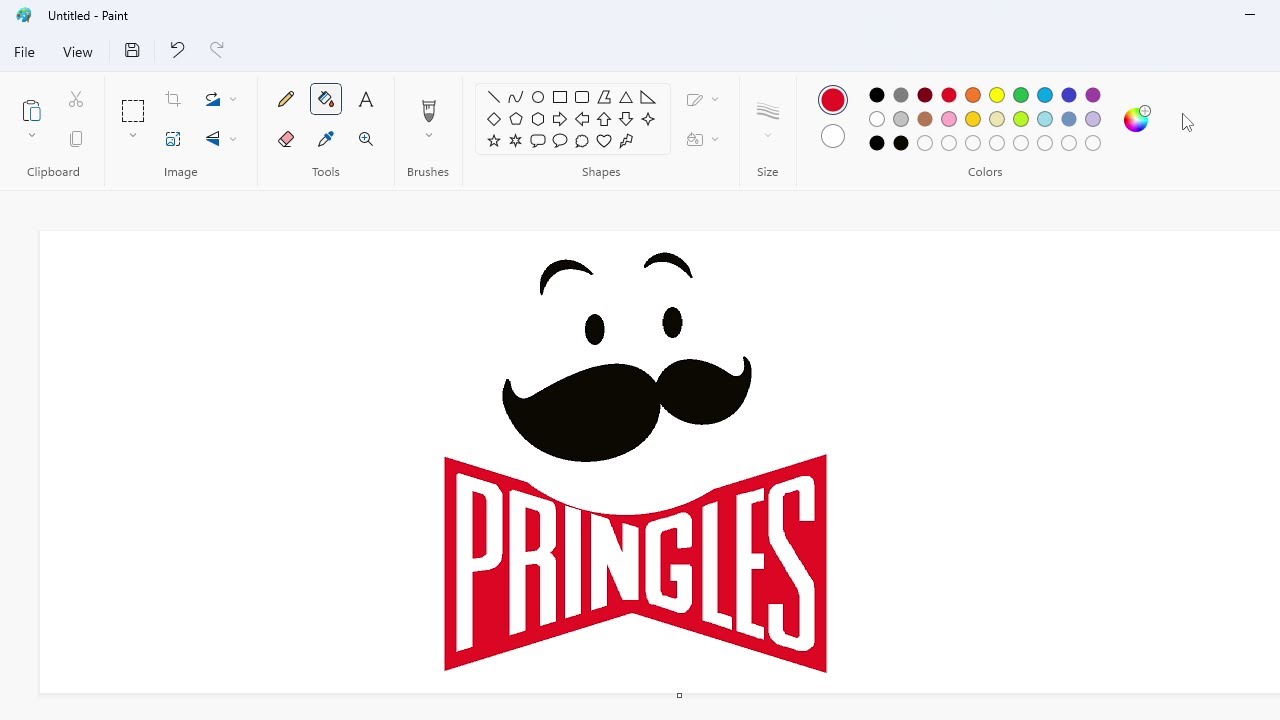Choose the Pentagon shape
This screenshot has height=720, width=1280.
(516, 119)
